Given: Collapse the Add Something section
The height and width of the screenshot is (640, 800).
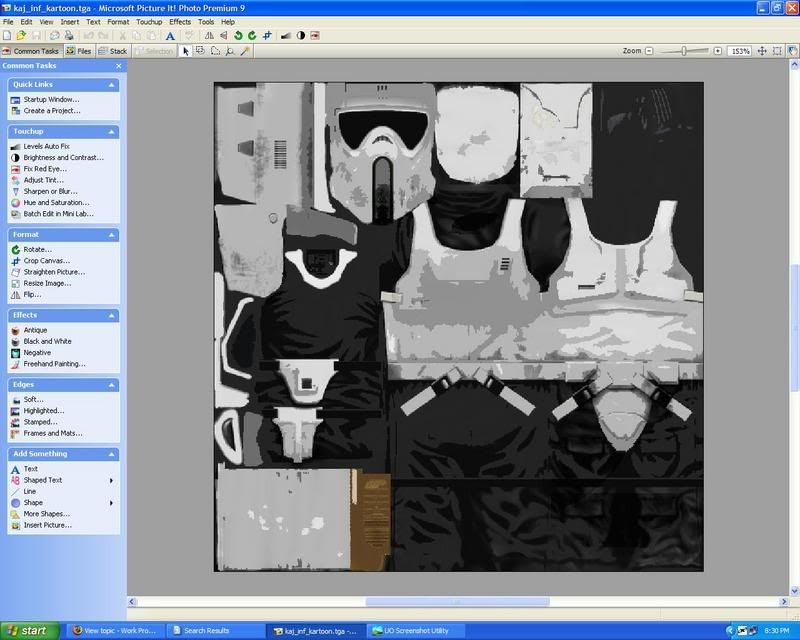Looking at the screenshot, I should coord(111,454).
